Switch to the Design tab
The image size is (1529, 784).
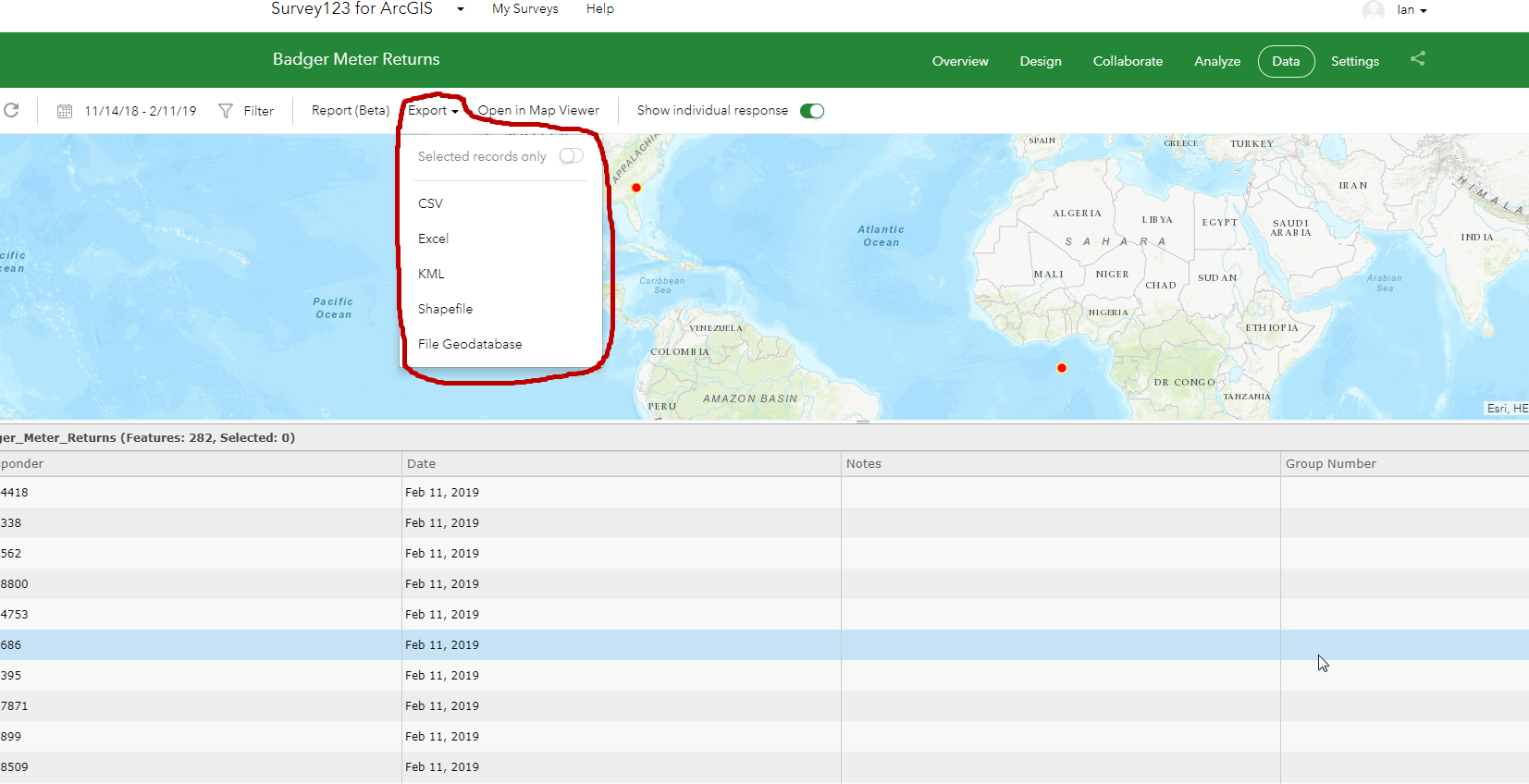point(1041,61)
